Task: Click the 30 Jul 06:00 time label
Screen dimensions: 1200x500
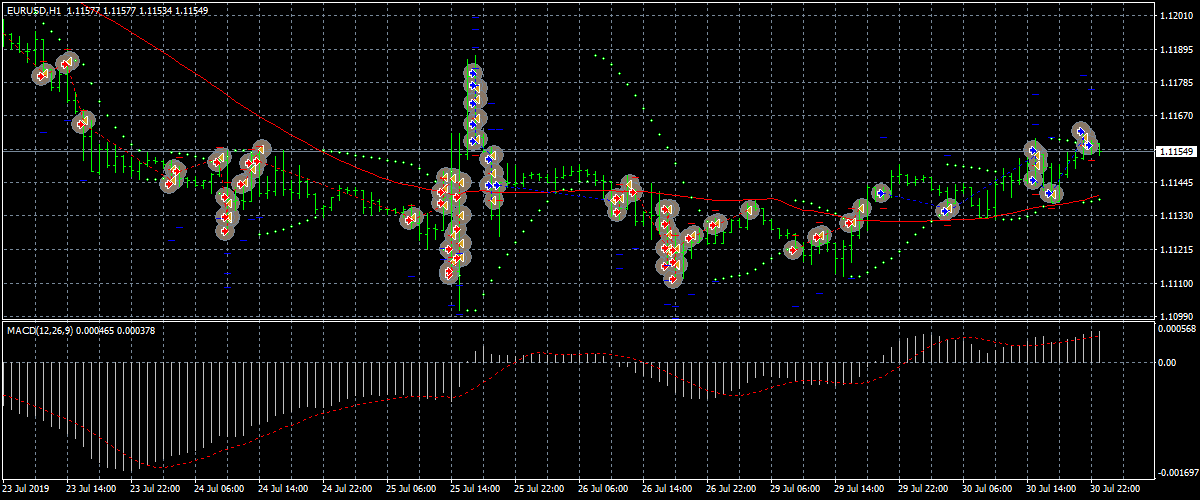Action: (986, 490)
